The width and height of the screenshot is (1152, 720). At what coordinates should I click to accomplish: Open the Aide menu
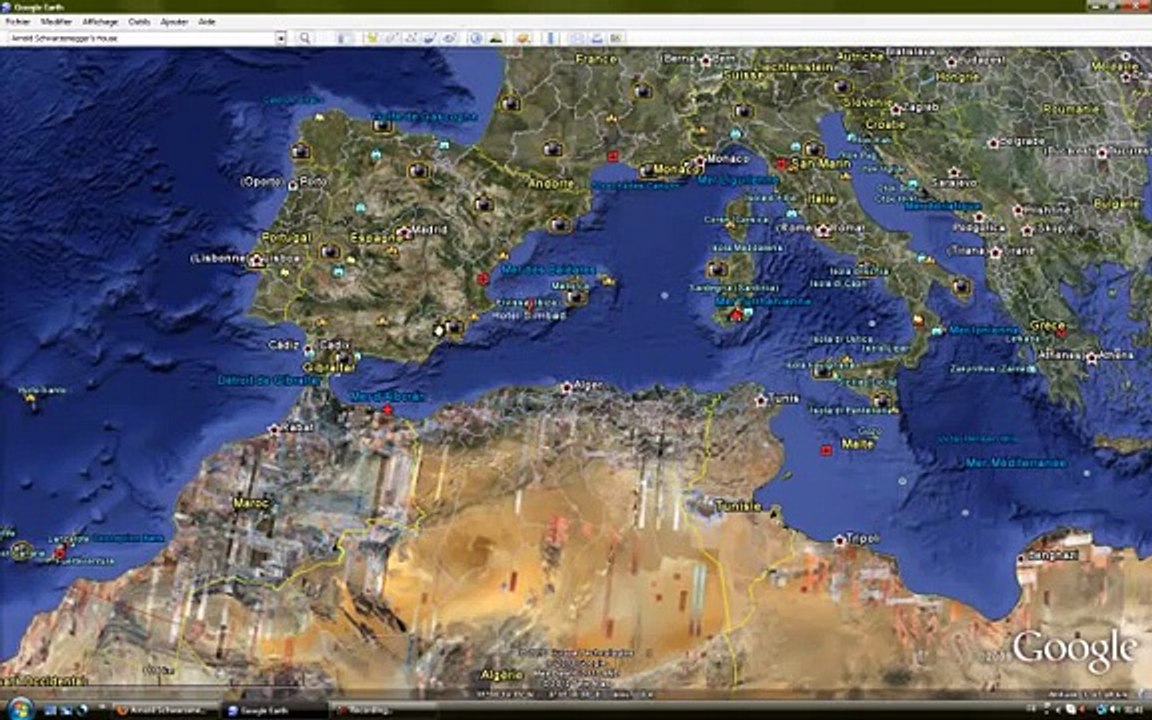coord(207,22)
